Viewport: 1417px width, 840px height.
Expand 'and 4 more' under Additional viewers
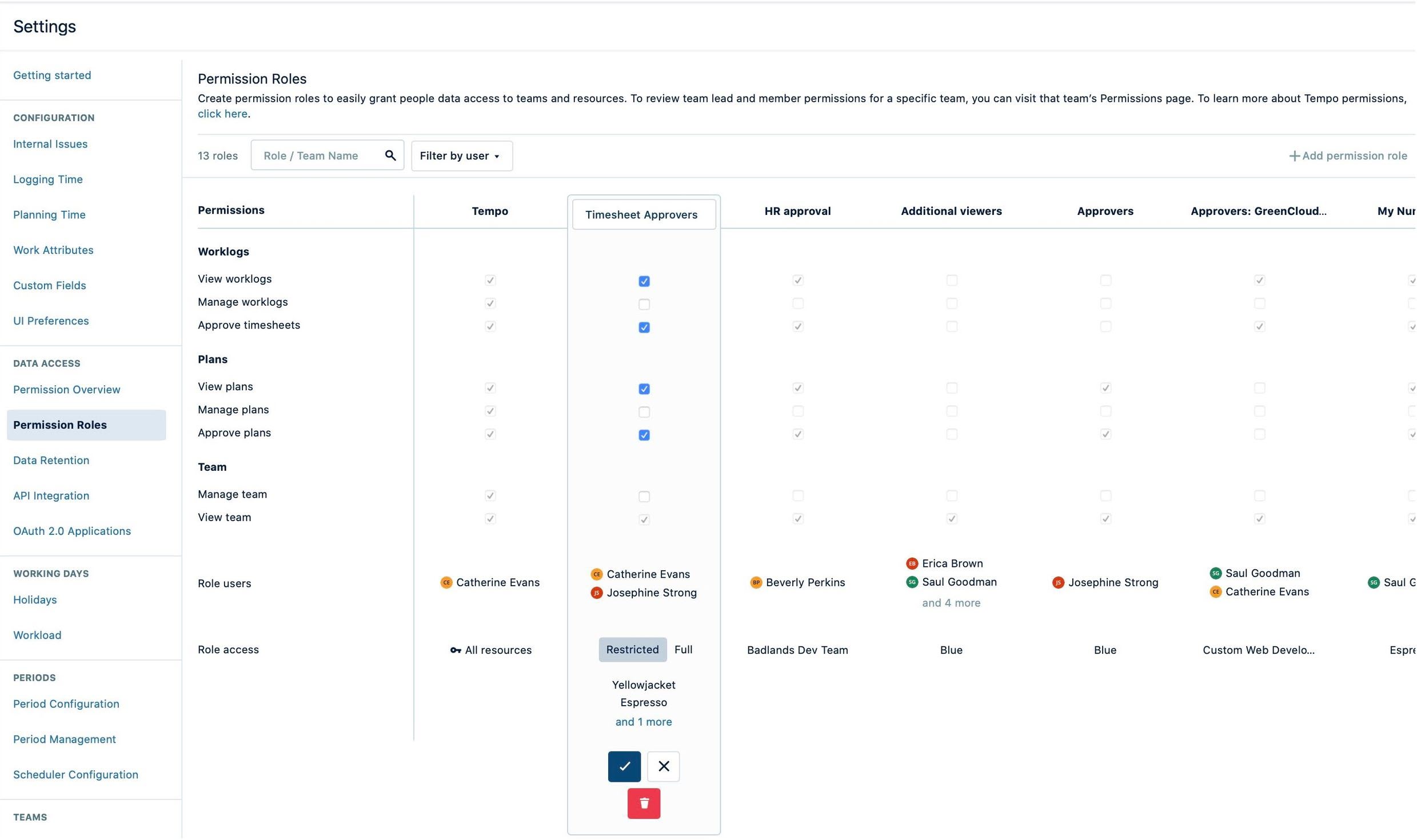pos(951,602)
